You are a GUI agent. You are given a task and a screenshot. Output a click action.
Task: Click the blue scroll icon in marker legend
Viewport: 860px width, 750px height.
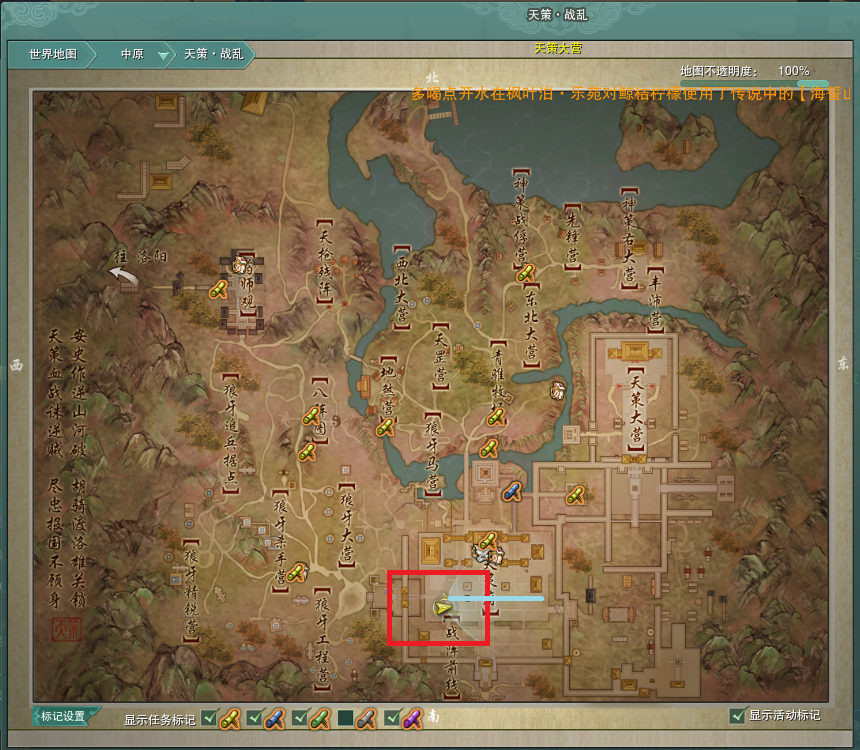tap(275, 719)
